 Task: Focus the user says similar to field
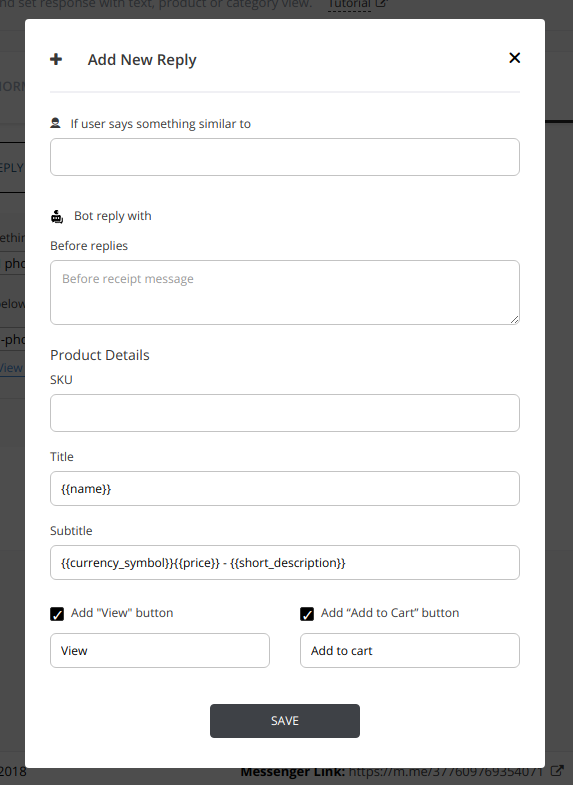(x=285, y=157)
